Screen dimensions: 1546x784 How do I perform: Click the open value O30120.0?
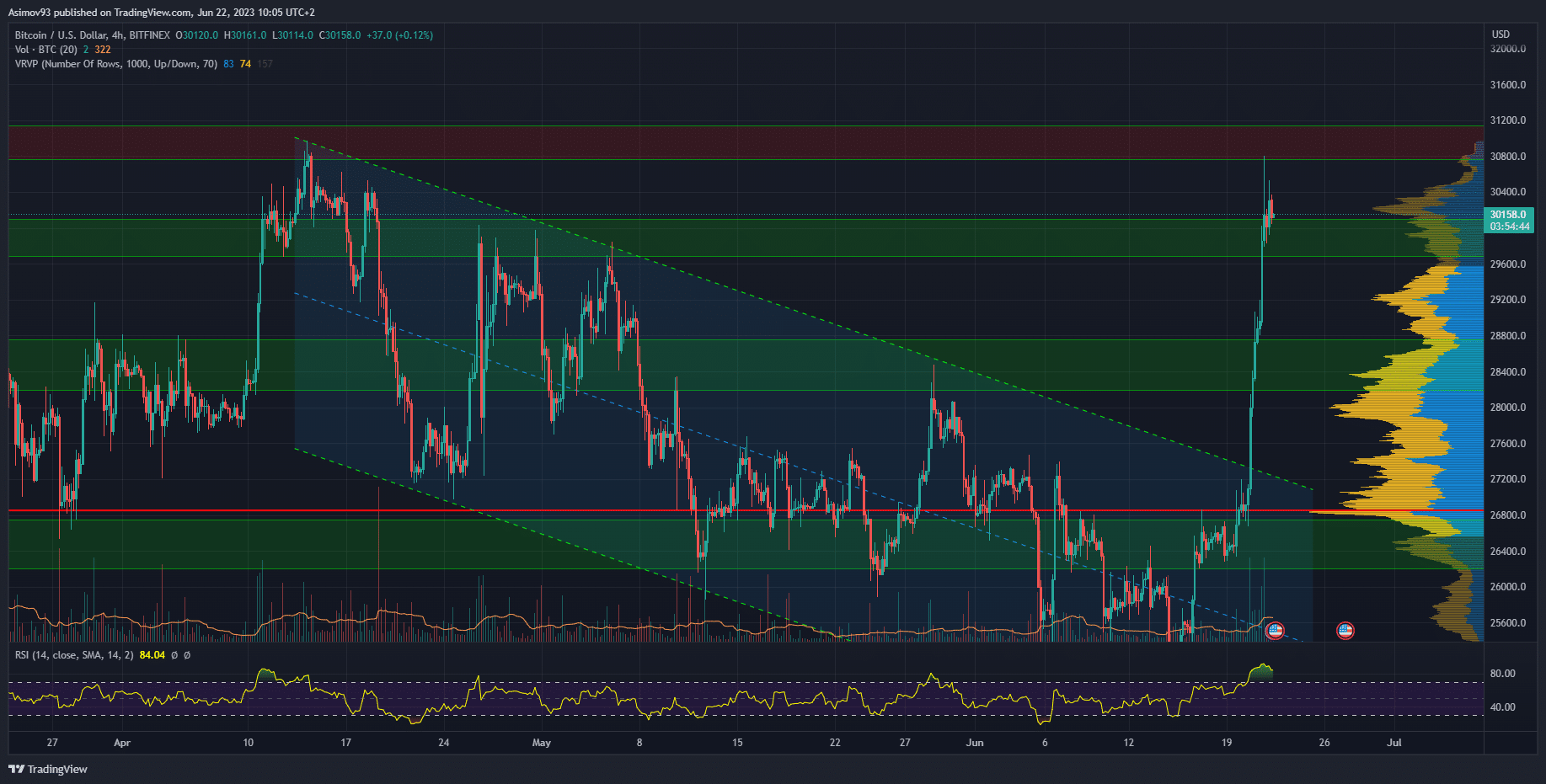click(x=196, y=35)
